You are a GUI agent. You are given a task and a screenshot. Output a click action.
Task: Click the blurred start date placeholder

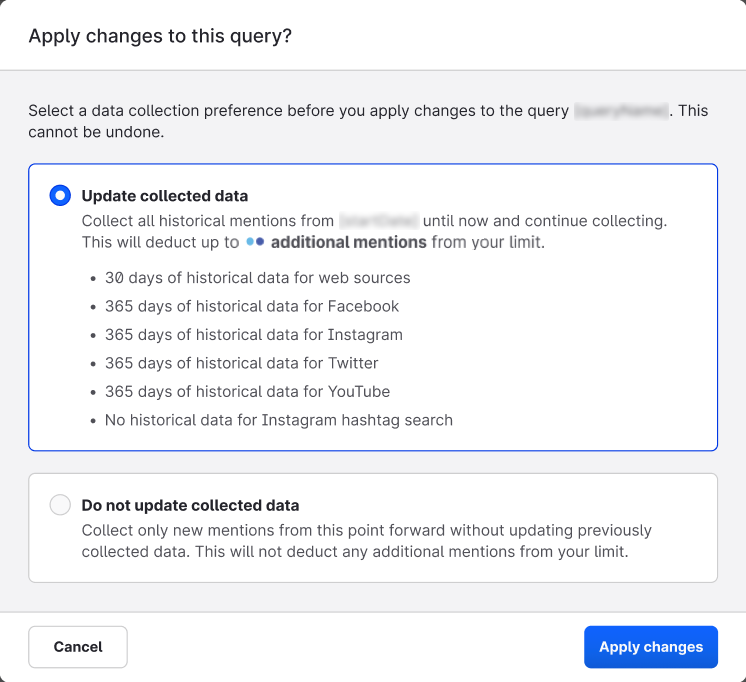379,221
